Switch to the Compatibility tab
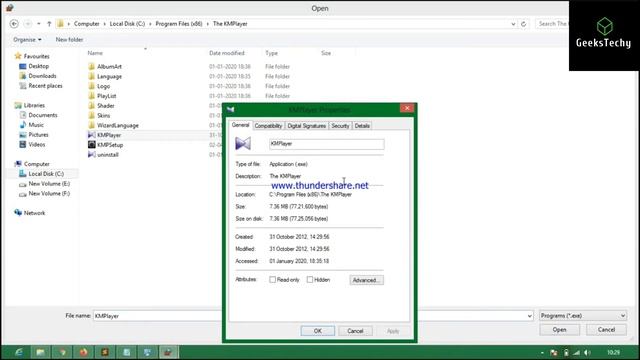The width and height of the screenshot is (640, 360). 268,126
